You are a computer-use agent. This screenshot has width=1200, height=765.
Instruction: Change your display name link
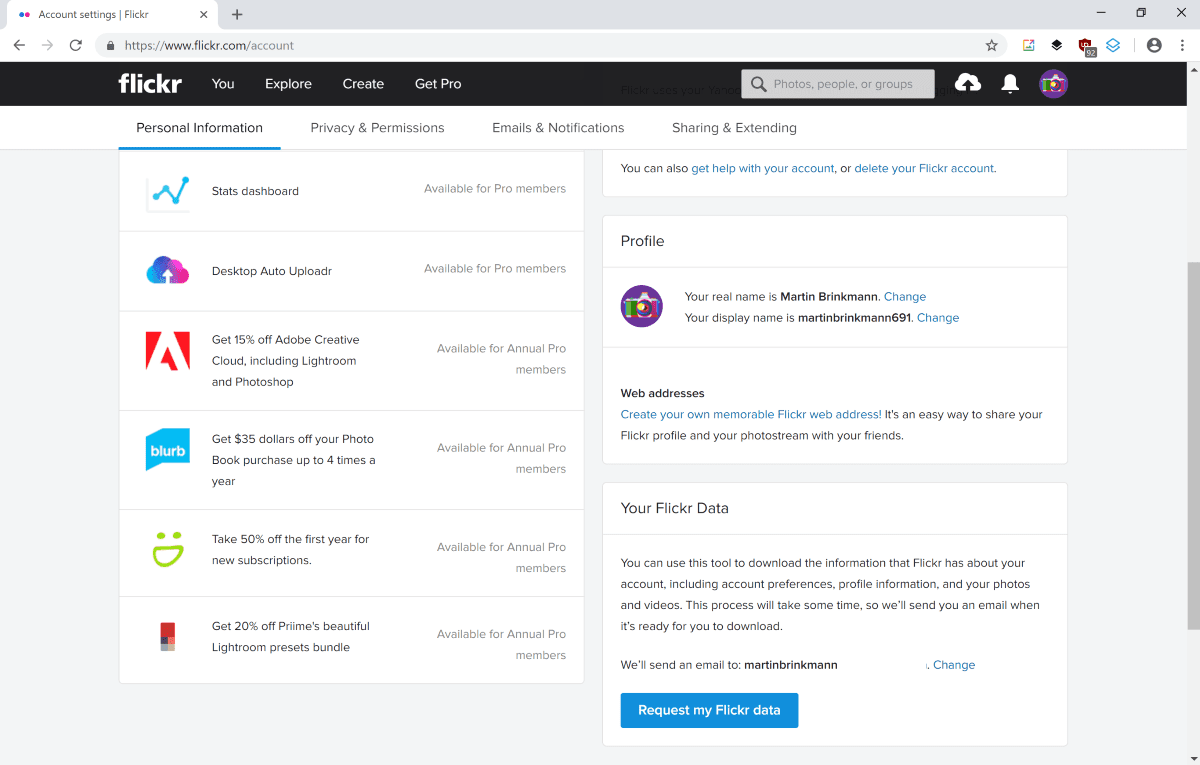pyautogui.click(x=938, y=318)
